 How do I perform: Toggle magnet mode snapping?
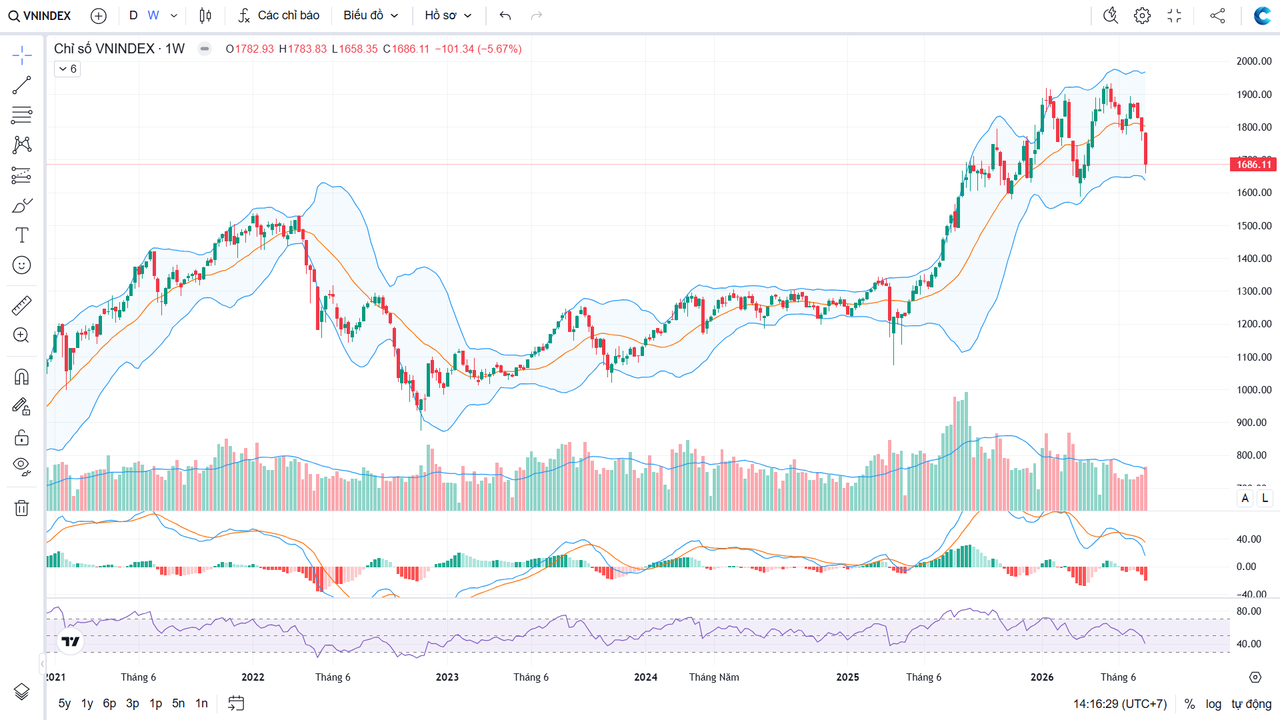point(21,377)
